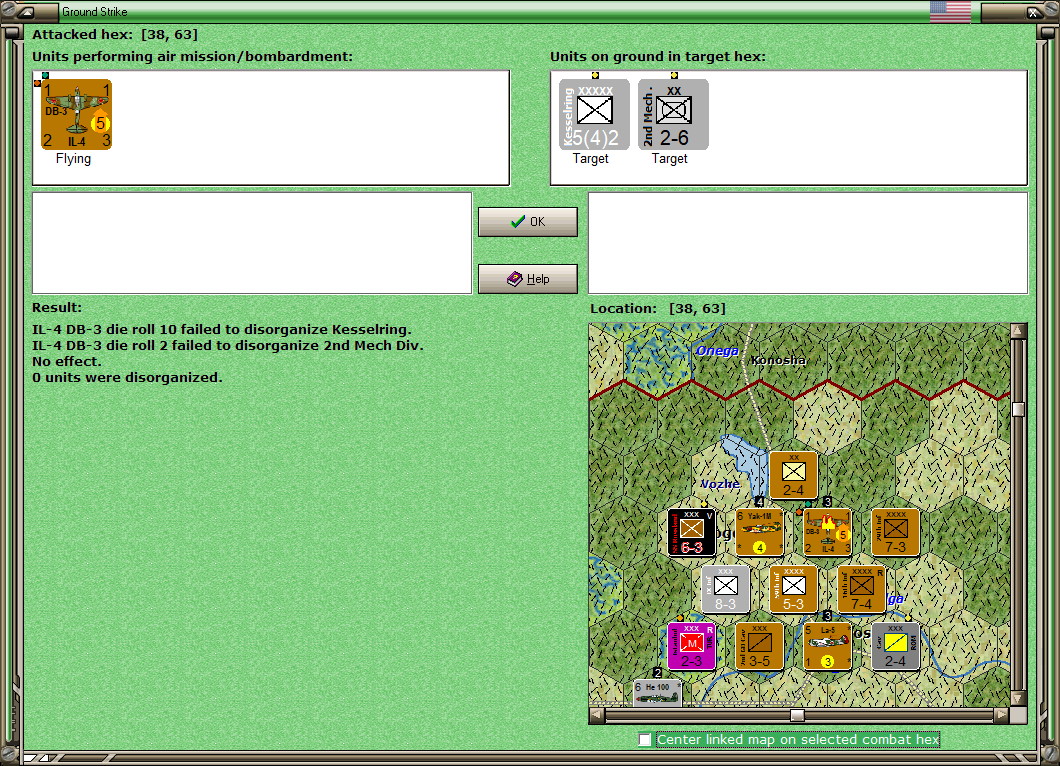Viewport: 1060px width, 766px height.
Task: Click the US flag icon in title bar
Action: 950,11
